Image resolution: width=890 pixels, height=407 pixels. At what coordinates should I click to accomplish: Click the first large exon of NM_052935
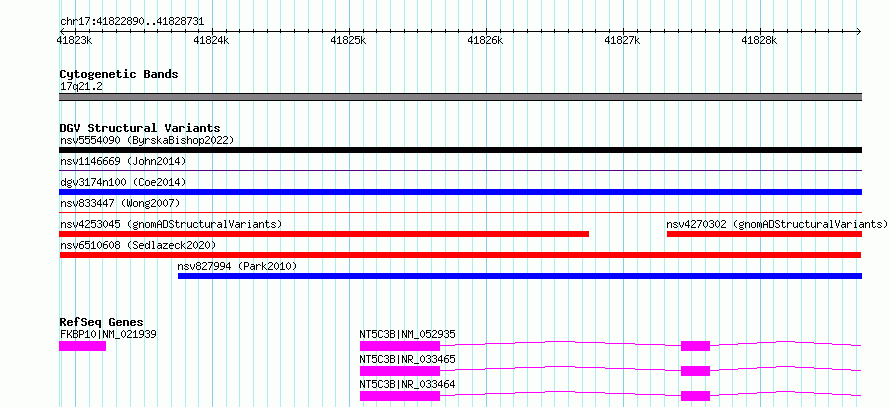(x=400, y=346)
